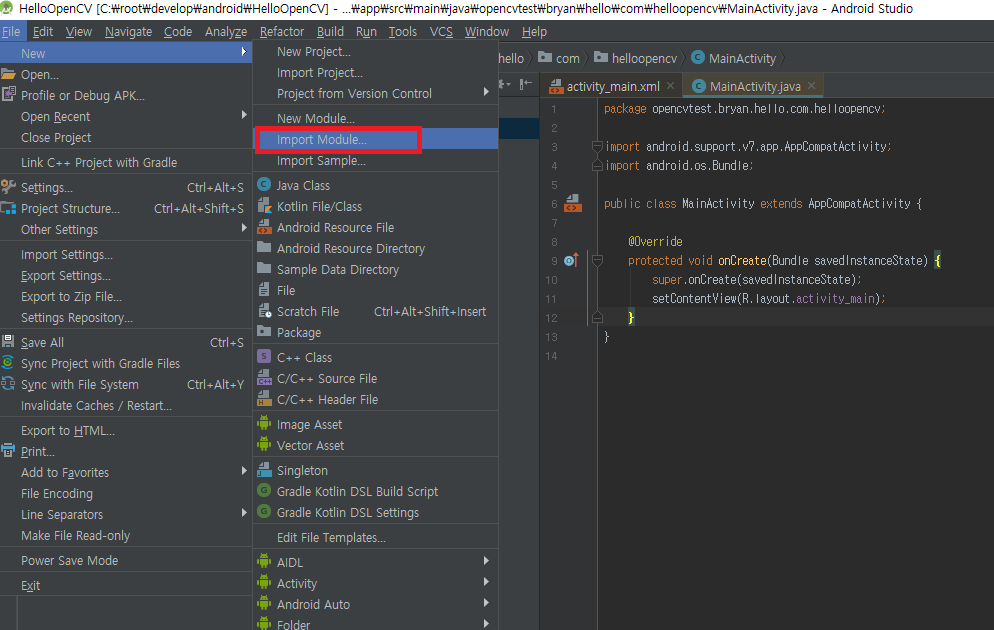The width and height of the screenshot is (994, 630).
Task: Click the Activity android icon
Action: click(x=264, y=582)
